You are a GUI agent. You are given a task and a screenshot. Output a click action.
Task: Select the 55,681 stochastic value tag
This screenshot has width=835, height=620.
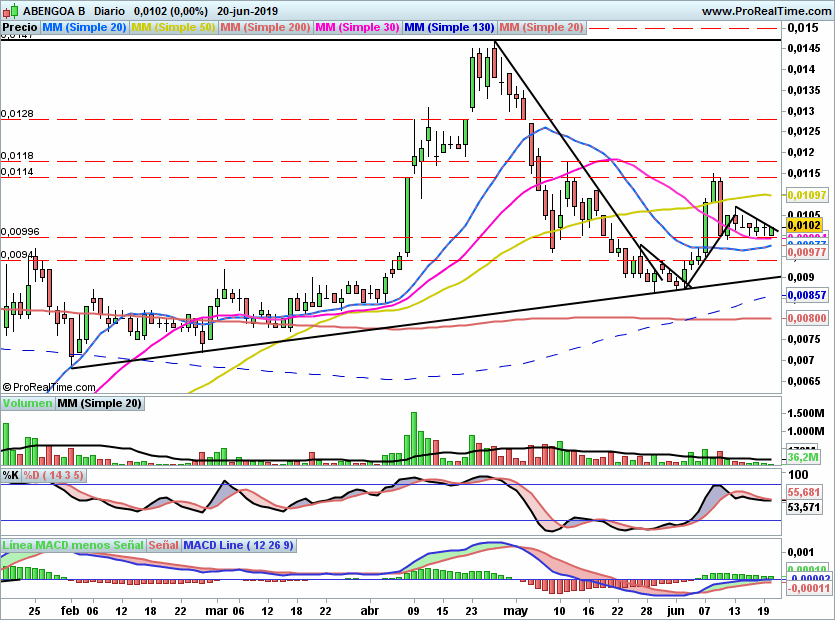[804, 492]
